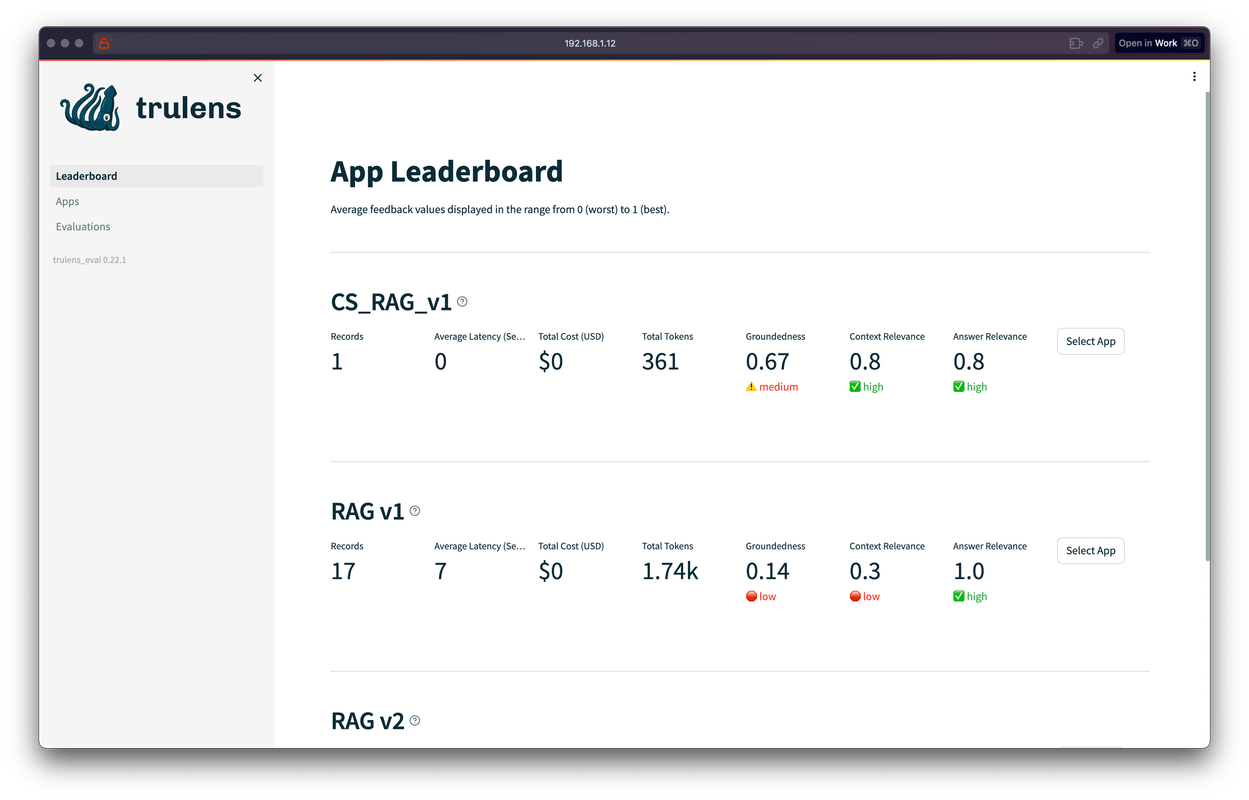Select the Leaderboard navigation entry
The width and height of the screenshot is (1249, 800).
pos(86,176)
